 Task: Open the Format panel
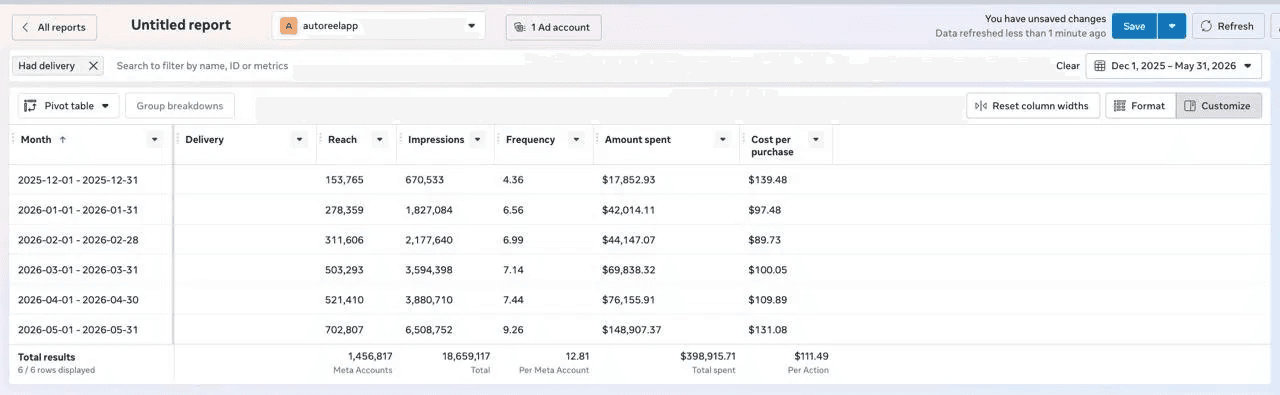1140,106
